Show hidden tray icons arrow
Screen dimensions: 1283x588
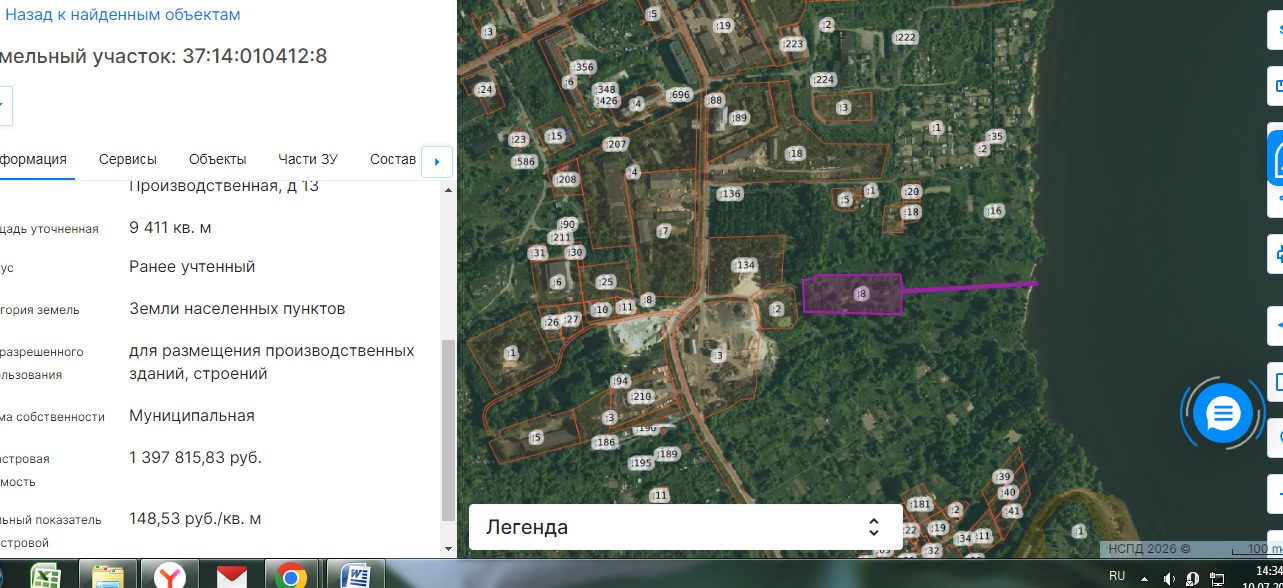[x=1145, y=578]
